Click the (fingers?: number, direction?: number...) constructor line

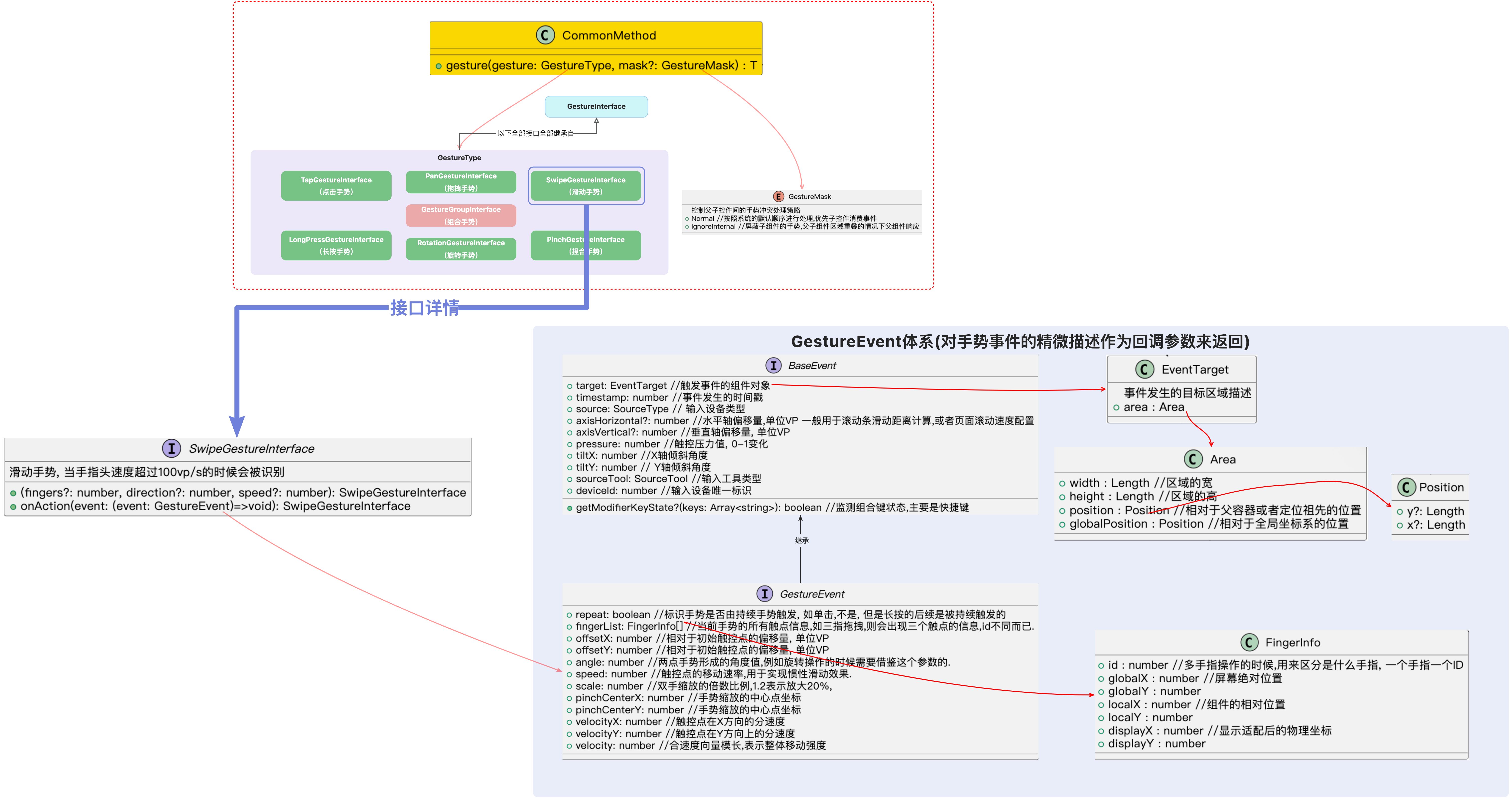click(x=243, y=493)
